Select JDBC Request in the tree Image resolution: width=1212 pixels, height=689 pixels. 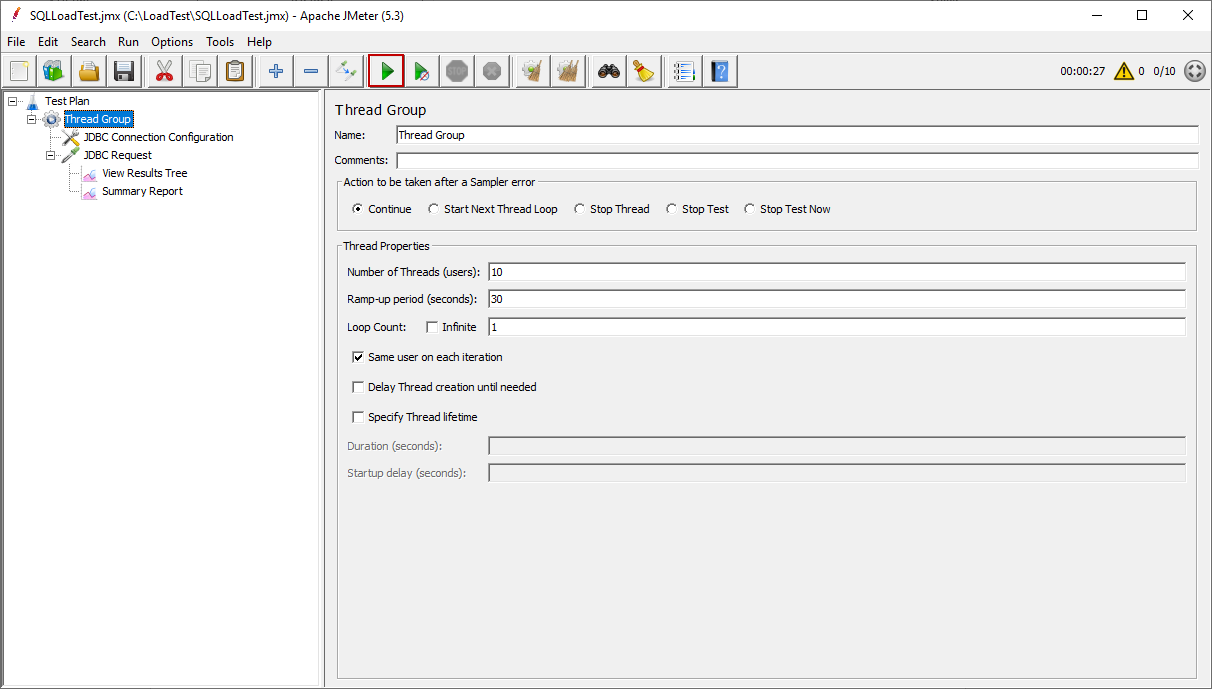[118, 155]
